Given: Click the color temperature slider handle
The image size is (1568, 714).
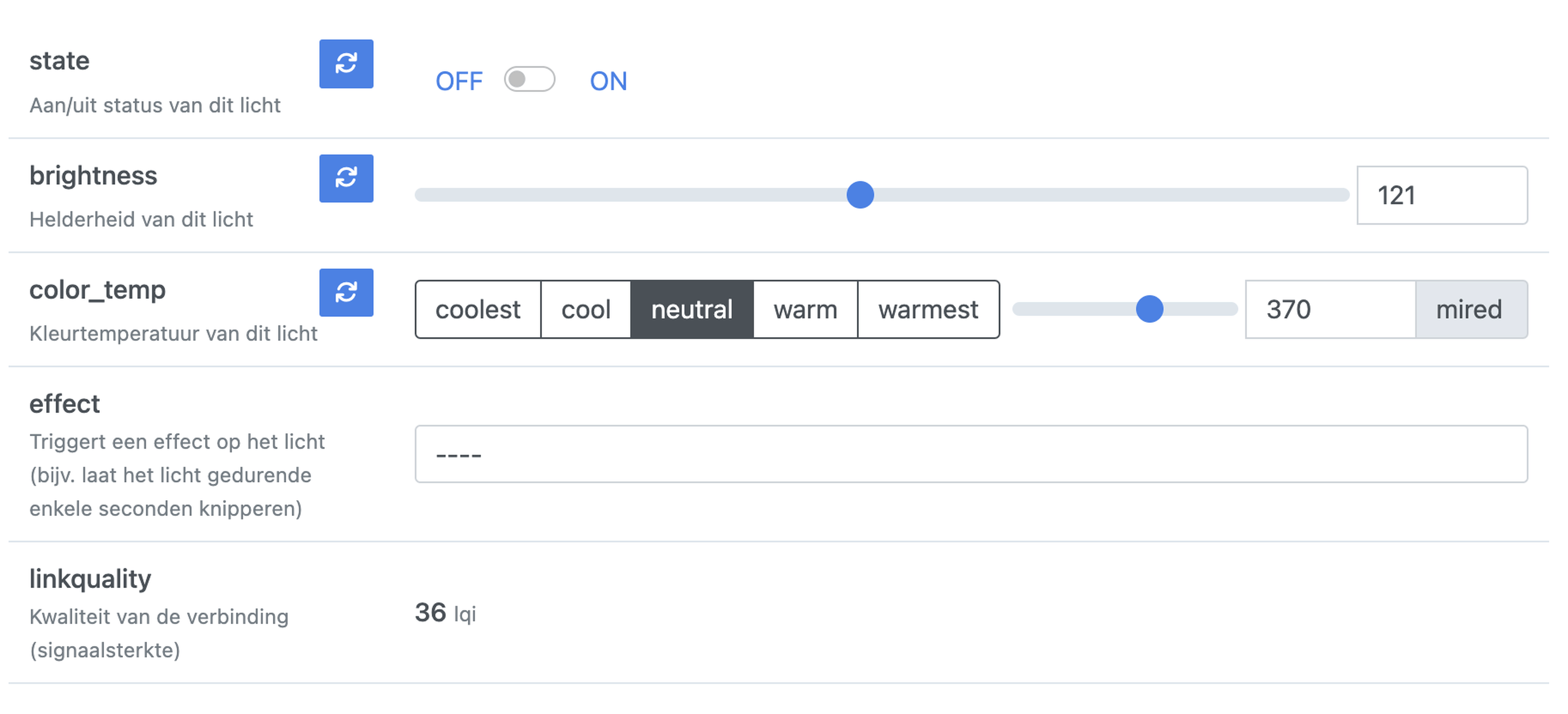Looking at the screenshot, I should 1149,309.
